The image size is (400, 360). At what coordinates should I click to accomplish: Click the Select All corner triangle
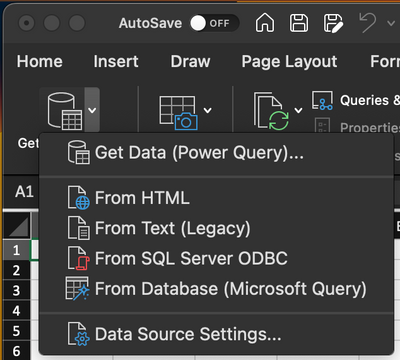pyautogui.click(x=17, y=227)
